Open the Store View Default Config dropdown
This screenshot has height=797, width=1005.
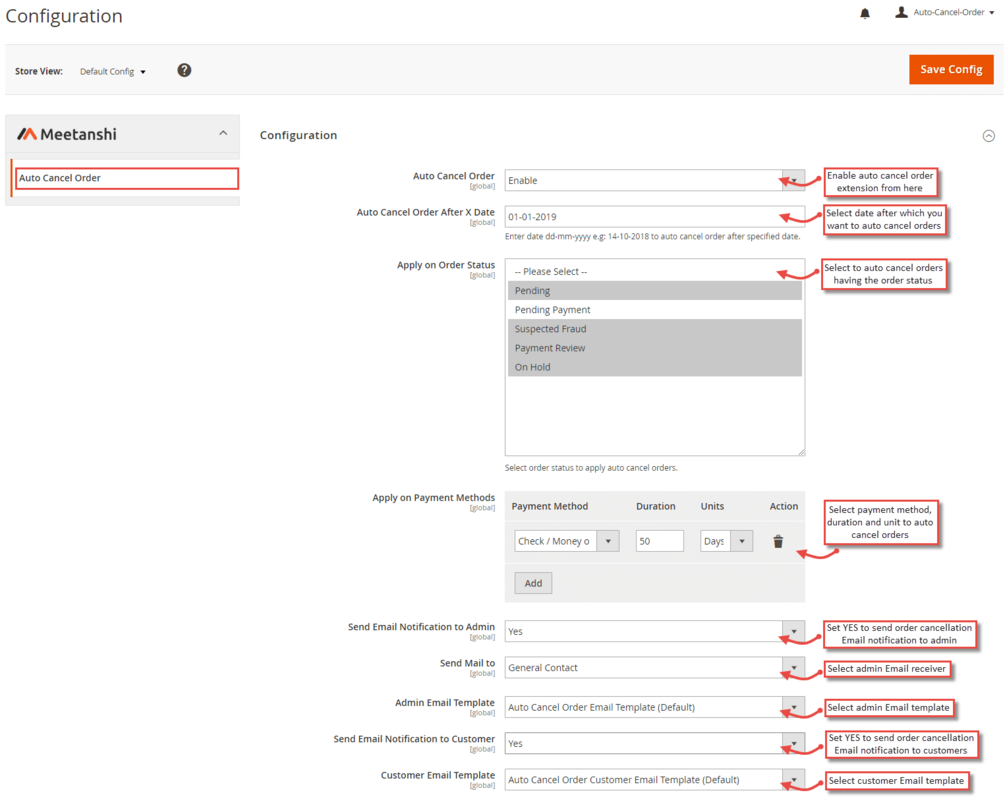click(x=113, y=71)
